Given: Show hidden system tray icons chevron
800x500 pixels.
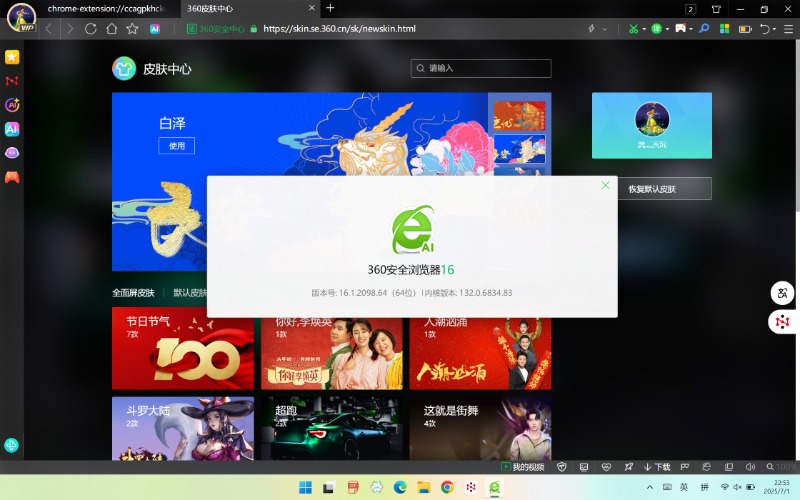Looking at the screenshot, I should [x=649, y=487].
